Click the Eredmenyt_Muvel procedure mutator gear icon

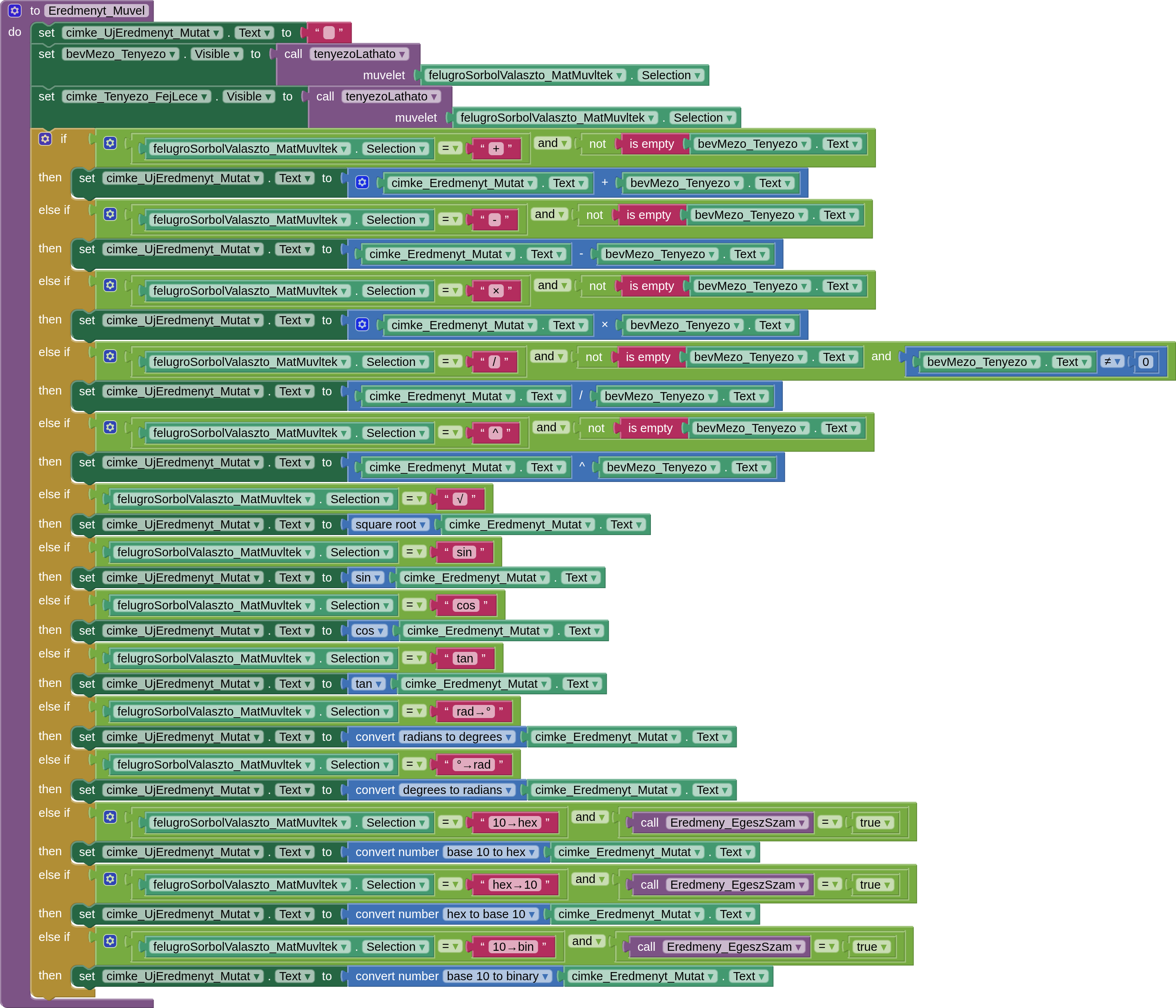15,10
